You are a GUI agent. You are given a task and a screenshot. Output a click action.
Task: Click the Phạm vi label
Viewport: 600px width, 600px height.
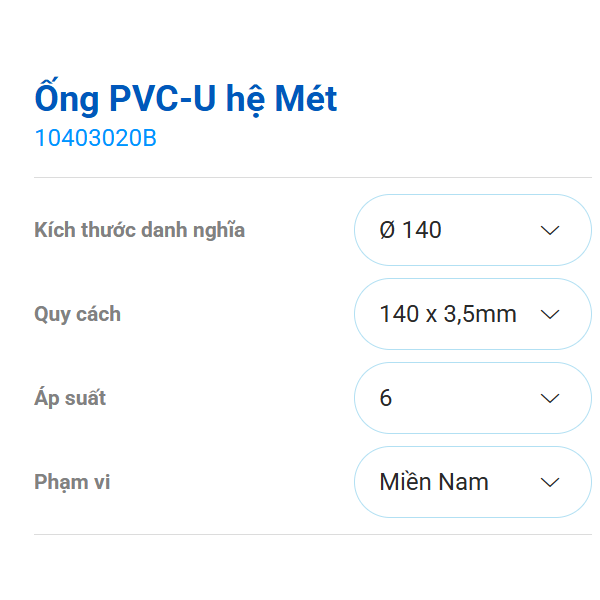(72, 482)
